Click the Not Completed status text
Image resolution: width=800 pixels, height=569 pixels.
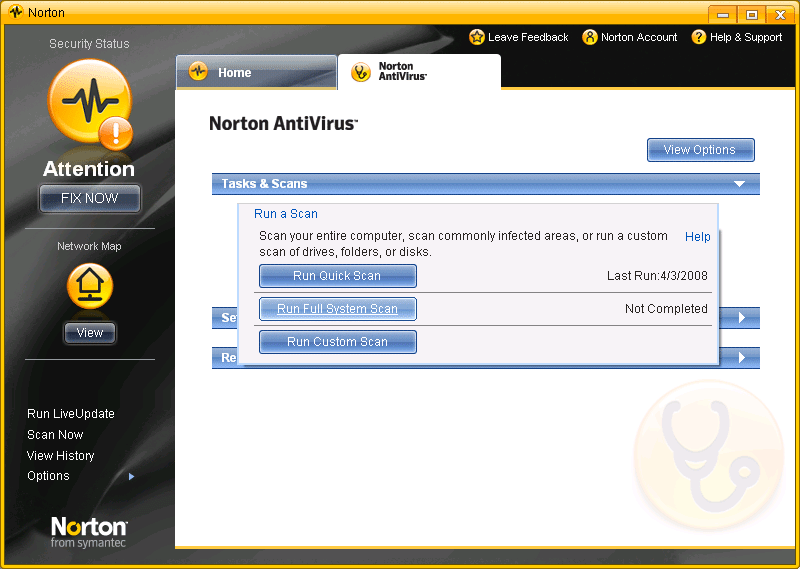[x=666, y=309]
